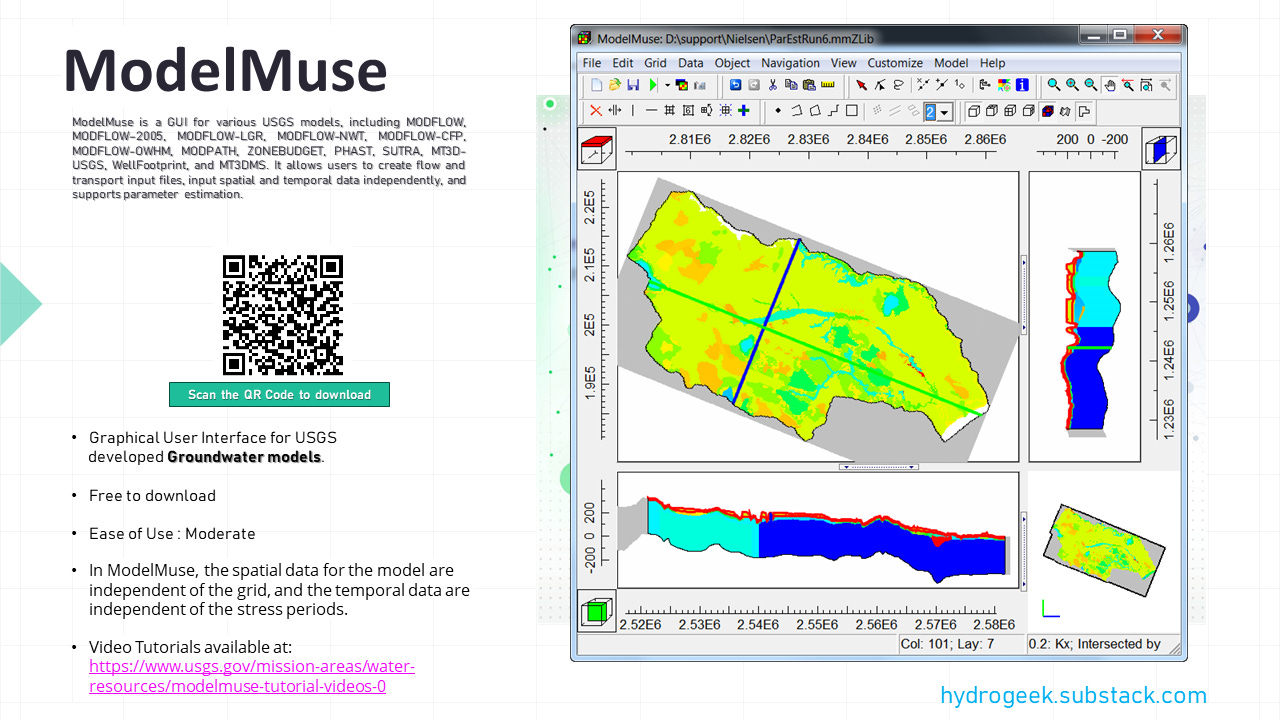Open the View menu
The height and width of the screenshot is (720, 1280).
pos(844,63)
